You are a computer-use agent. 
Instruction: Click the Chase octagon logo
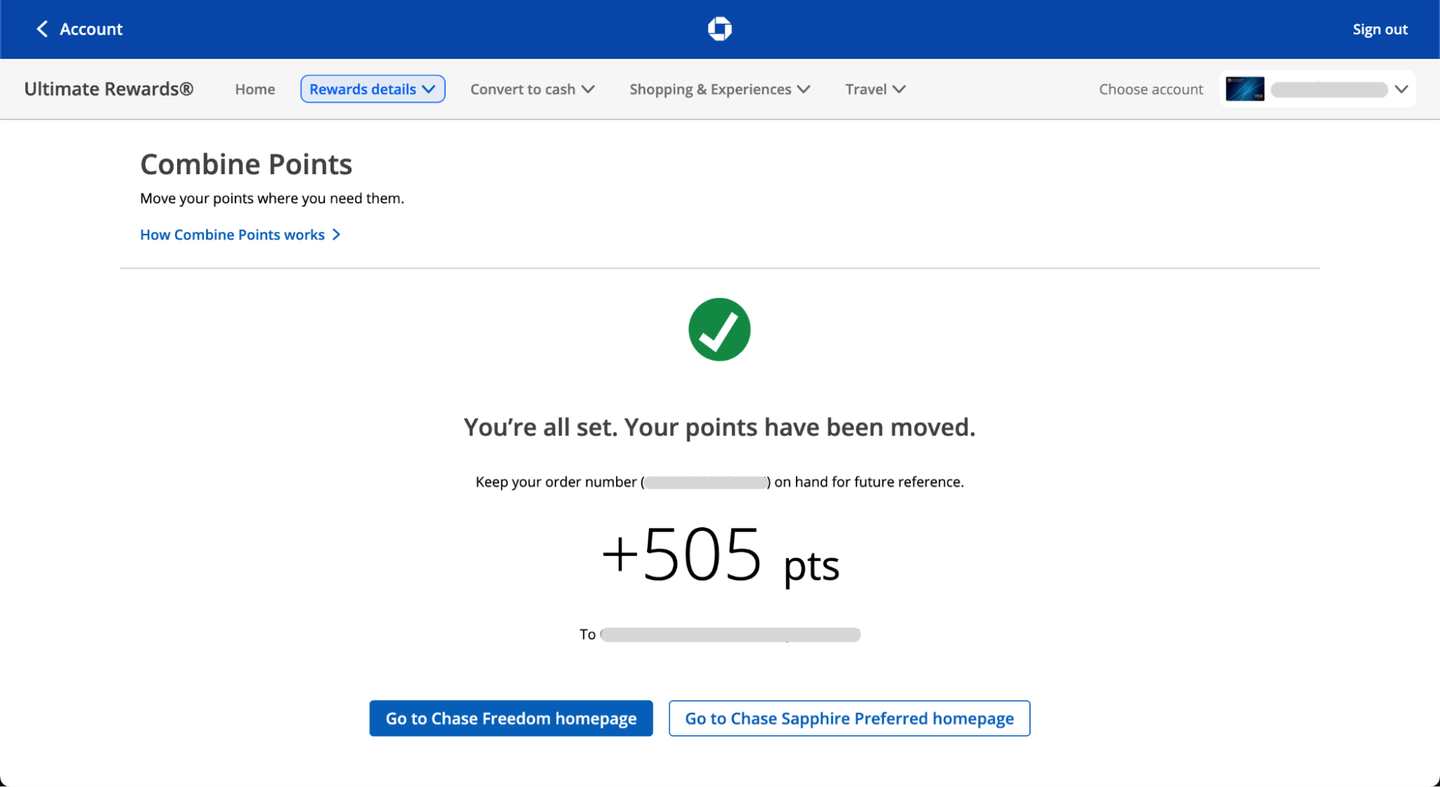(719, 29)
